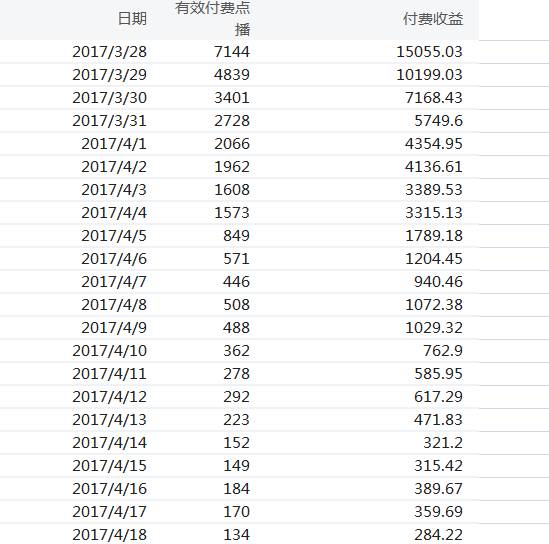Select the cell with value 152
The width and height of the screenshot is (549, 544).
click(237, 443)
